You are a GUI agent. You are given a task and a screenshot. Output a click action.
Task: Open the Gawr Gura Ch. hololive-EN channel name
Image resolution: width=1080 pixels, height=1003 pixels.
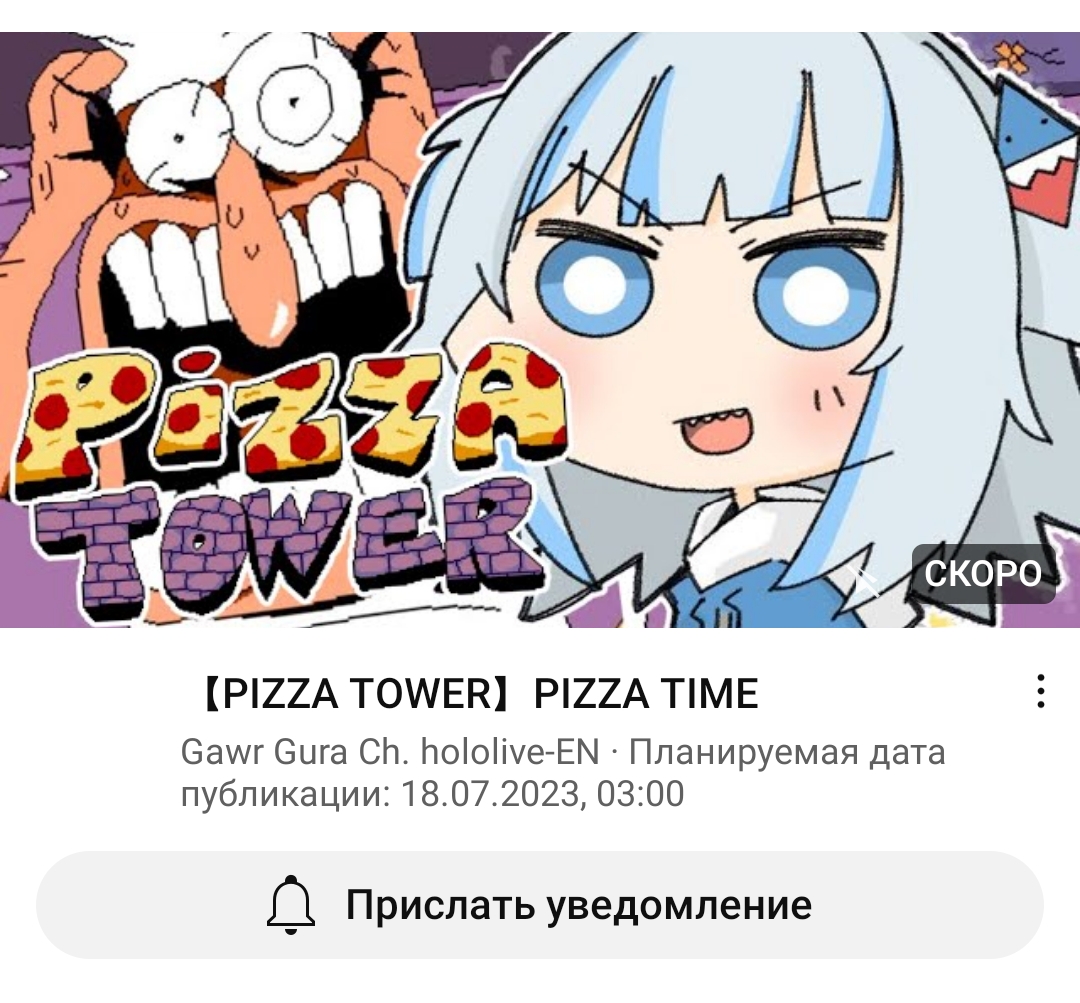click(x=390, y=752)
